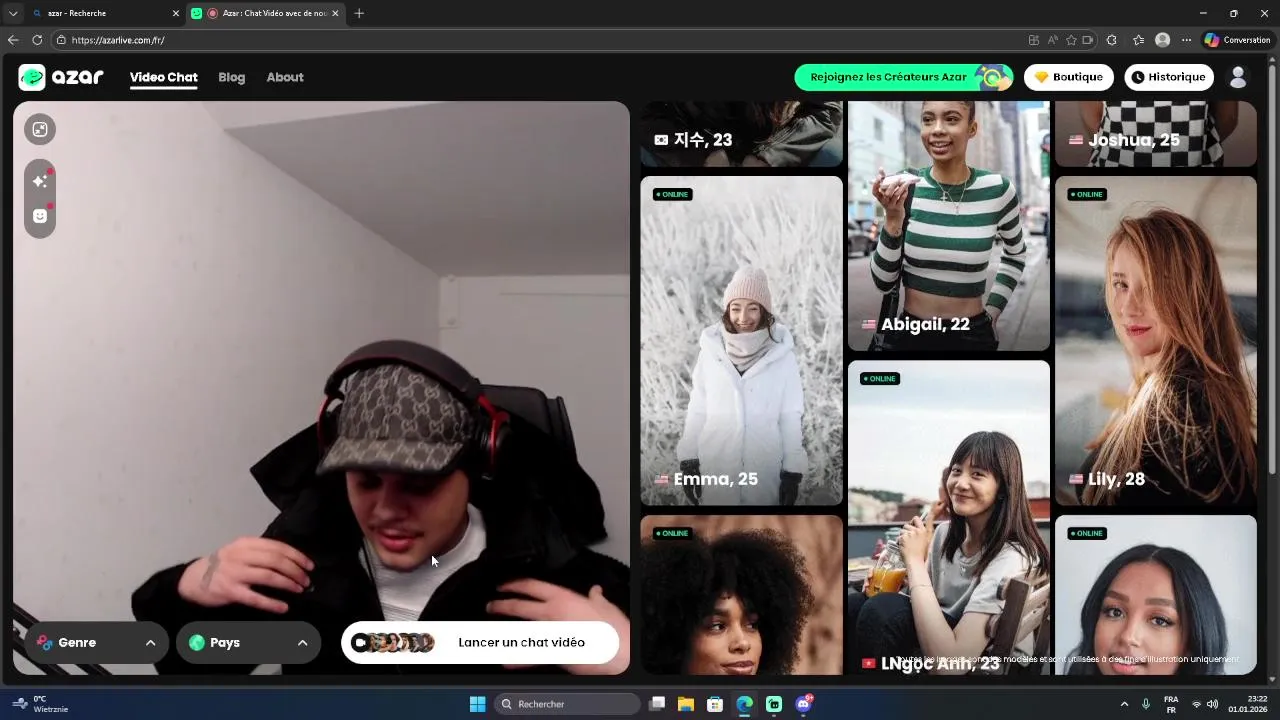Reload the current page
Viewport: 1280px width, 720px height.
(37, 40)
